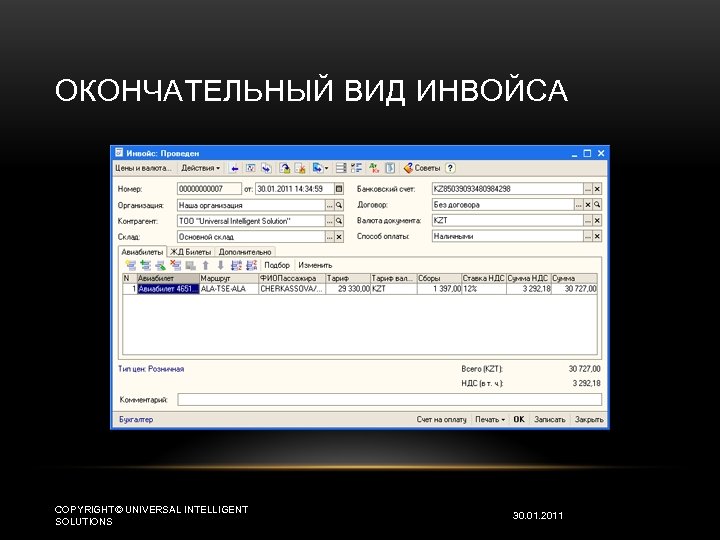Viewport: 720px width, 540px height.
Task: Open selection for Организация field ellipsis
Action: [330, 205]
